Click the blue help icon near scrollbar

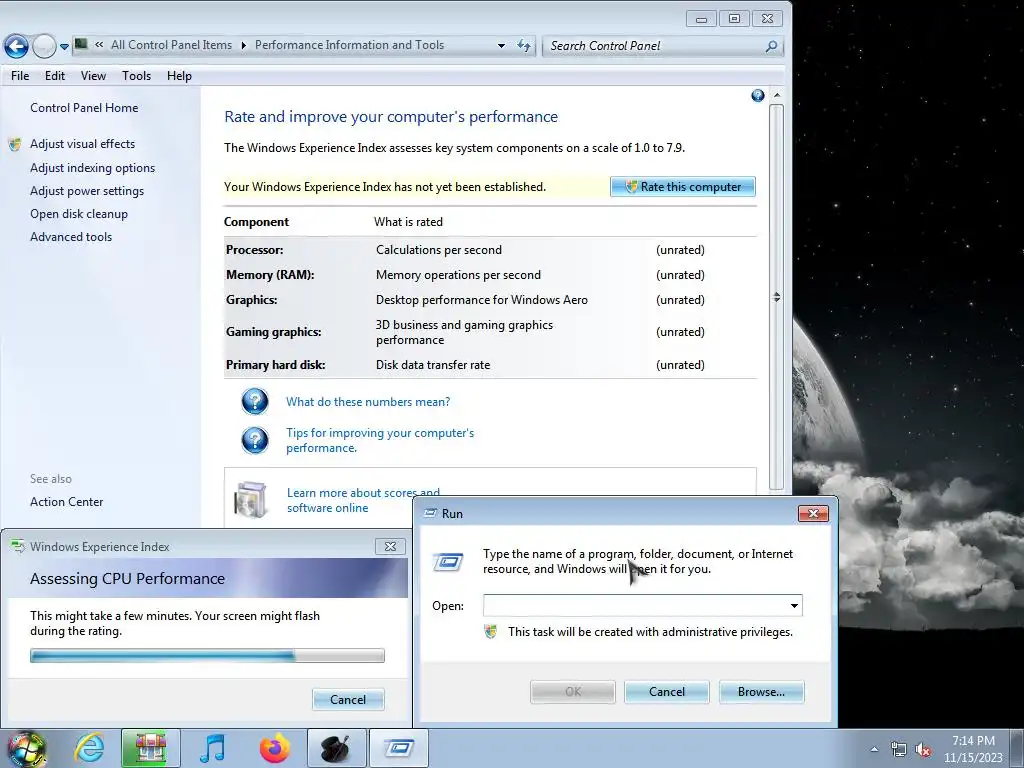[x=758, y=96]
